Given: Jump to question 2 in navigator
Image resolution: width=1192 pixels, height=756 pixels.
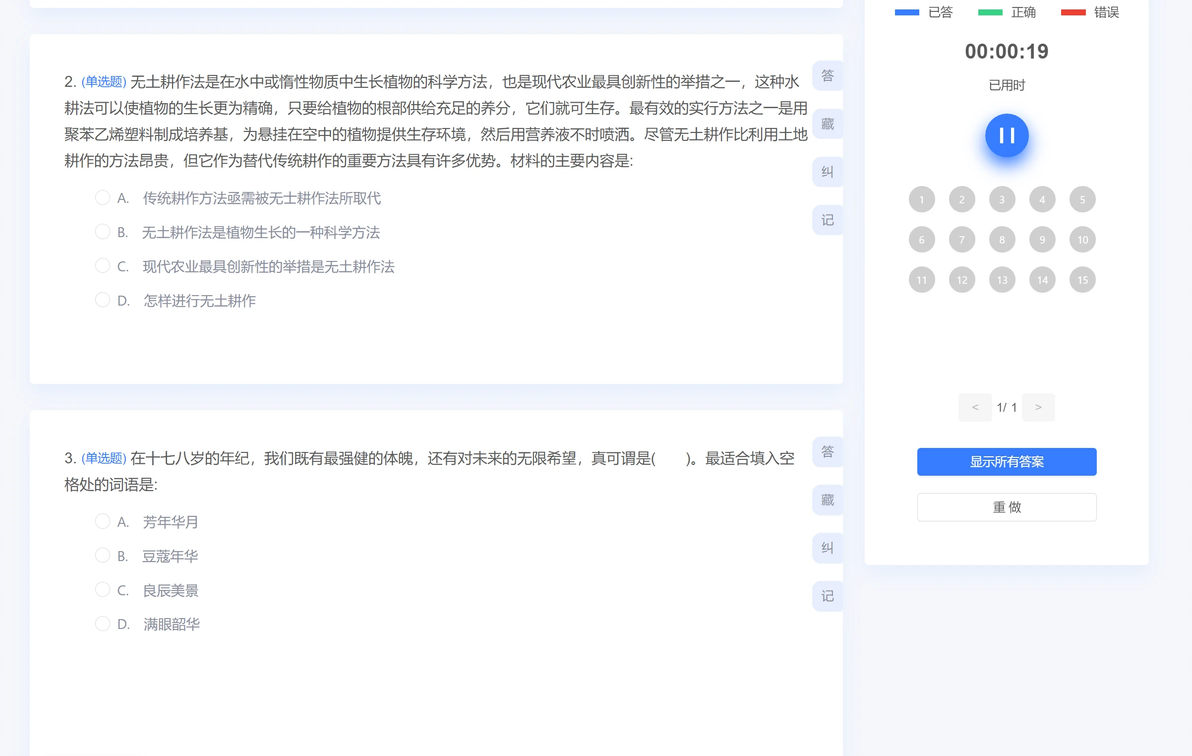Looking at the screenshot, I should 962,199.
